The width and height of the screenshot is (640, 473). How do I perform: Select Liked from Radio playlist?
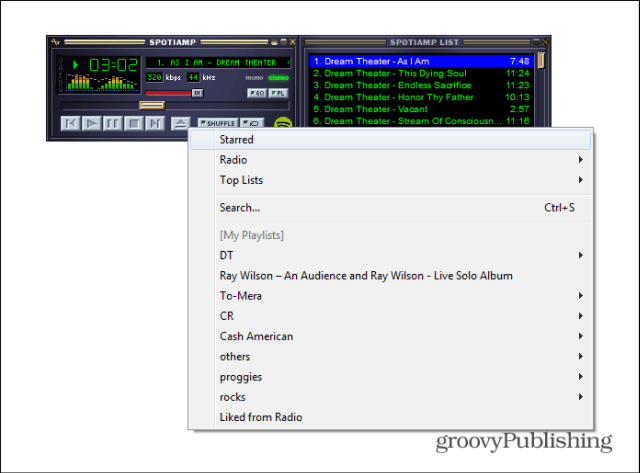coord(391,417)
